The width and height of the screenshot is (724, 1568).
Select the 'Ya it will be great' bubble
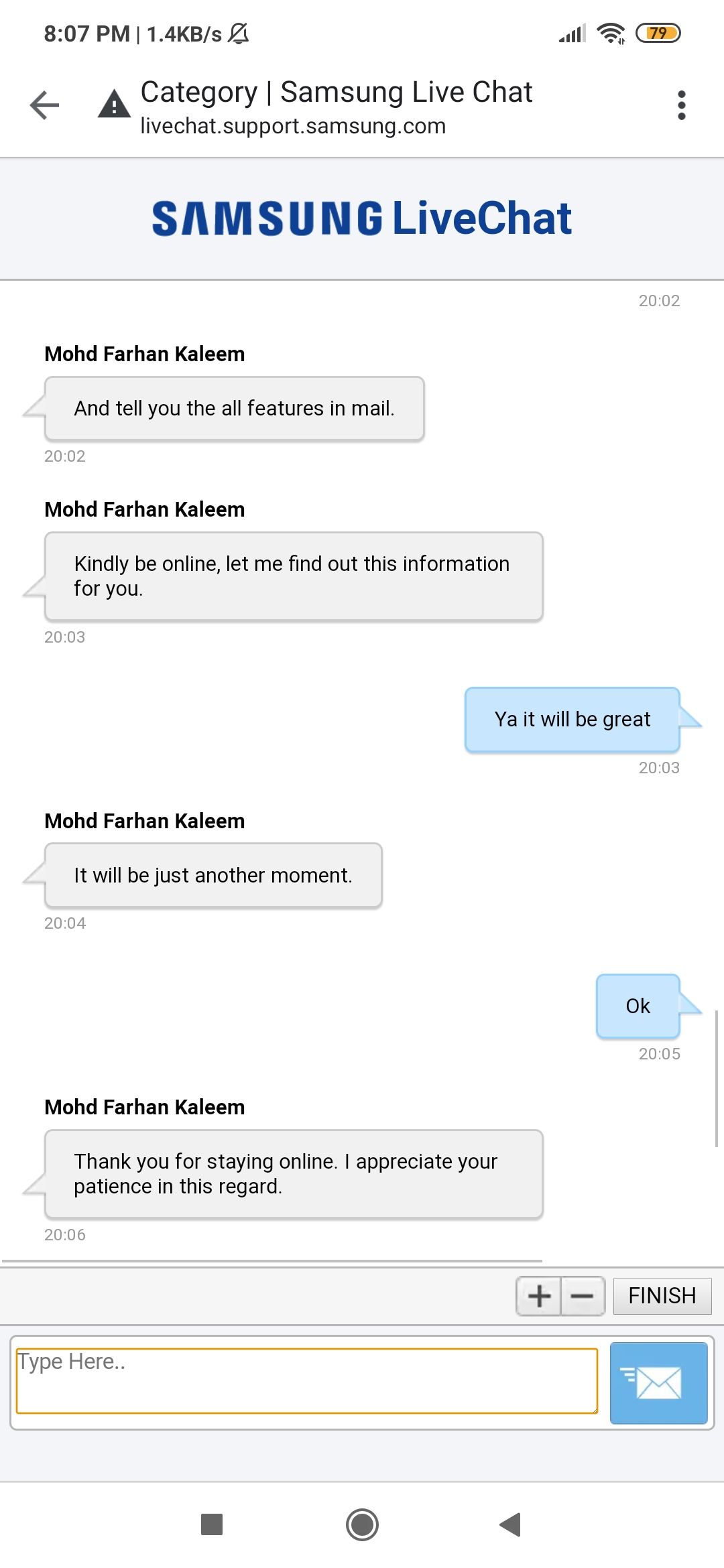pyautogui.click(x=572, y=720)
